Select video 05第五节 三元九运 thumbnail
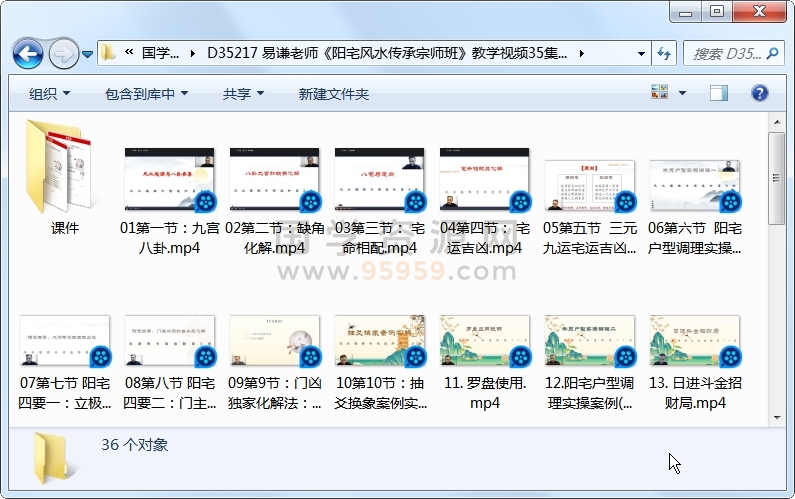Screen dimensions: 795x499 (x=590, y=185)
